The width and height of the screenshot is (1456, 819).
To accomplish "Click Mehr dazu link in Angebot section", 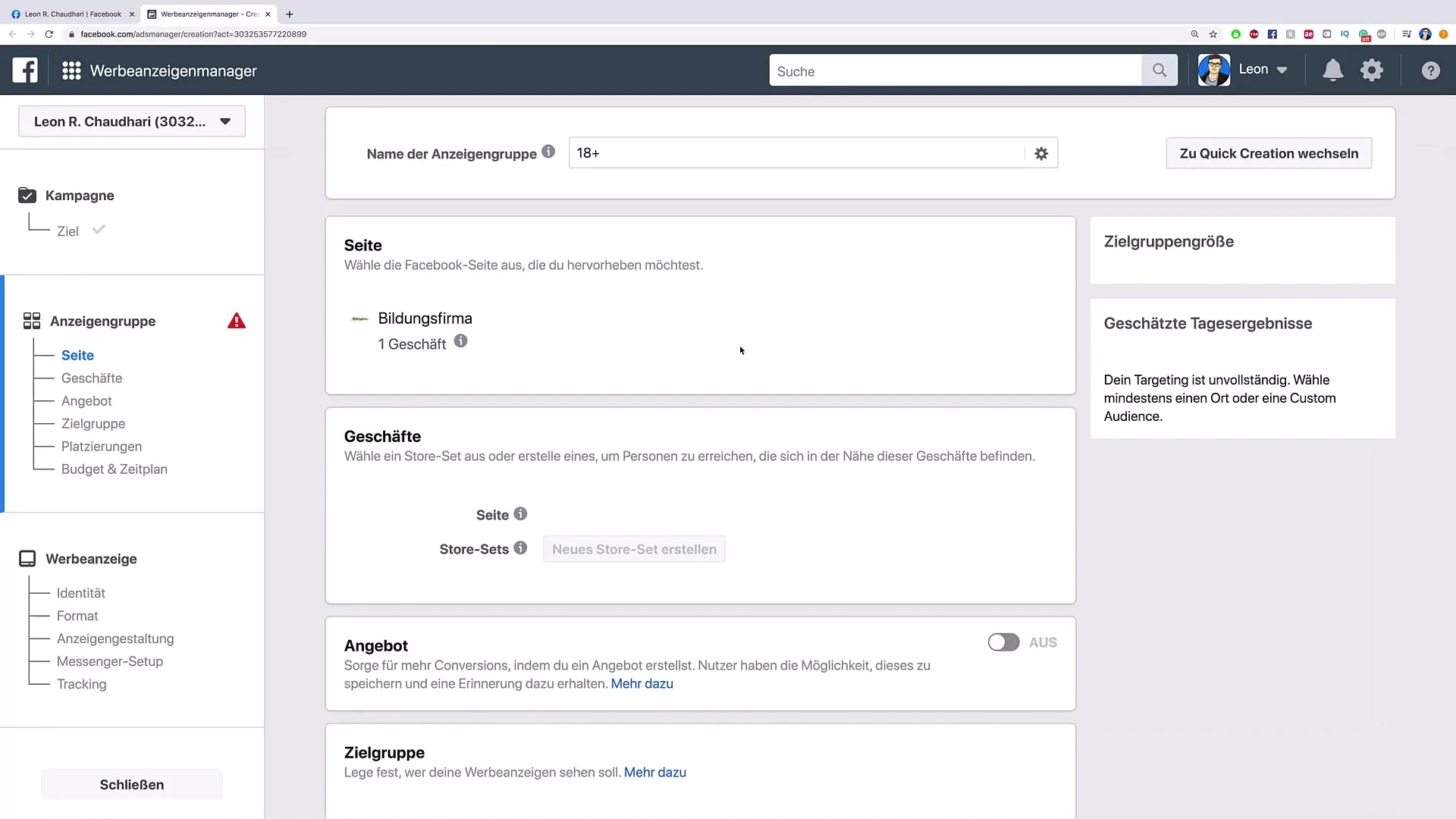I will coord(642,683).
